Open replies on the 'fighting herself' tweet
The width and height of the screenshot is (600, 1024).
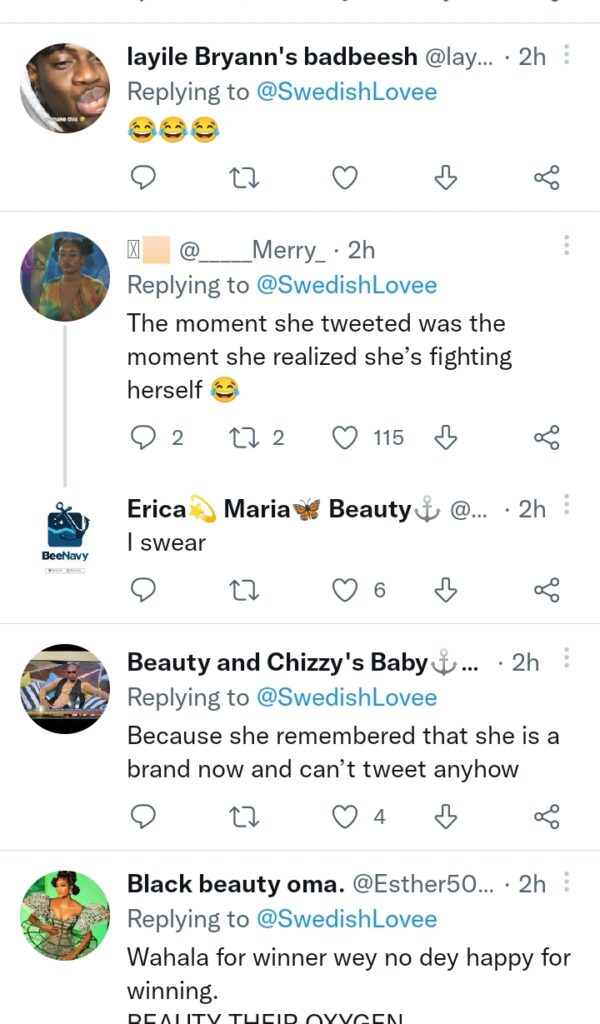coord(144,437)
